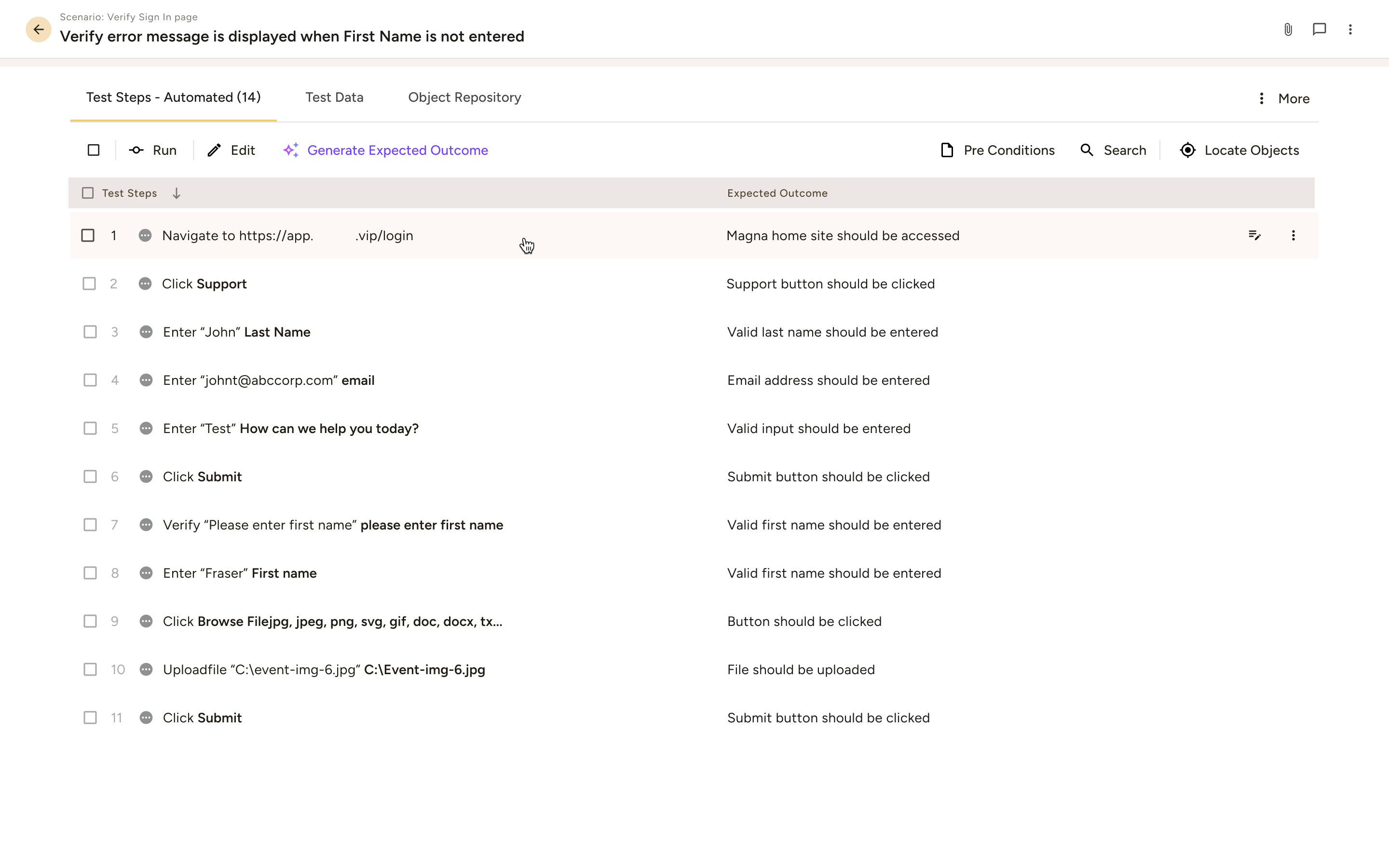Check the checkbox for step 1
This screenshot has width=1389, height=868.
tap(88, 235)
